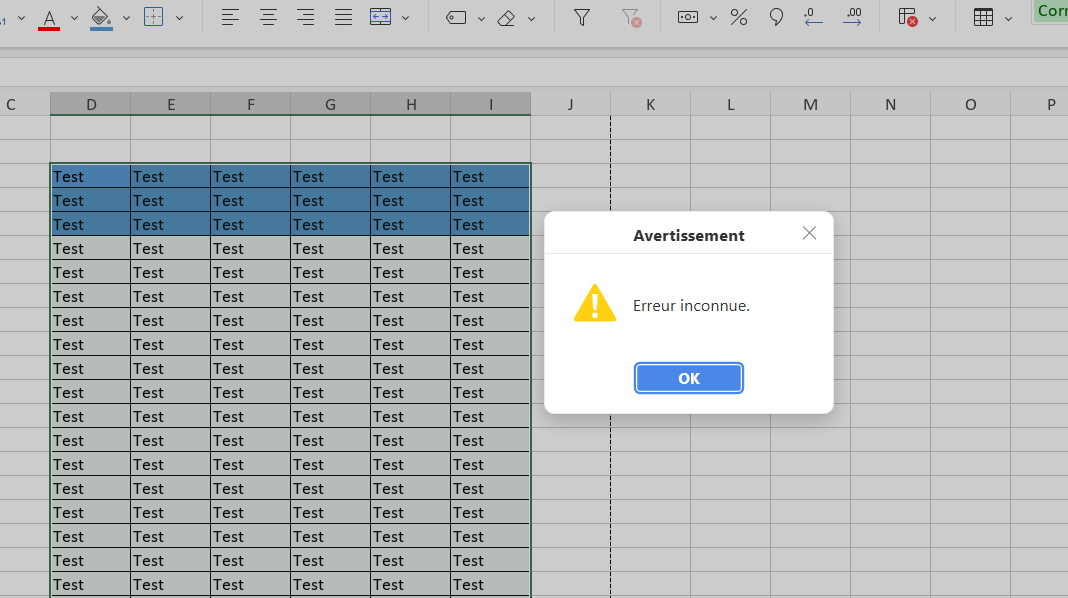Select column I header

[x=490, y=104]
